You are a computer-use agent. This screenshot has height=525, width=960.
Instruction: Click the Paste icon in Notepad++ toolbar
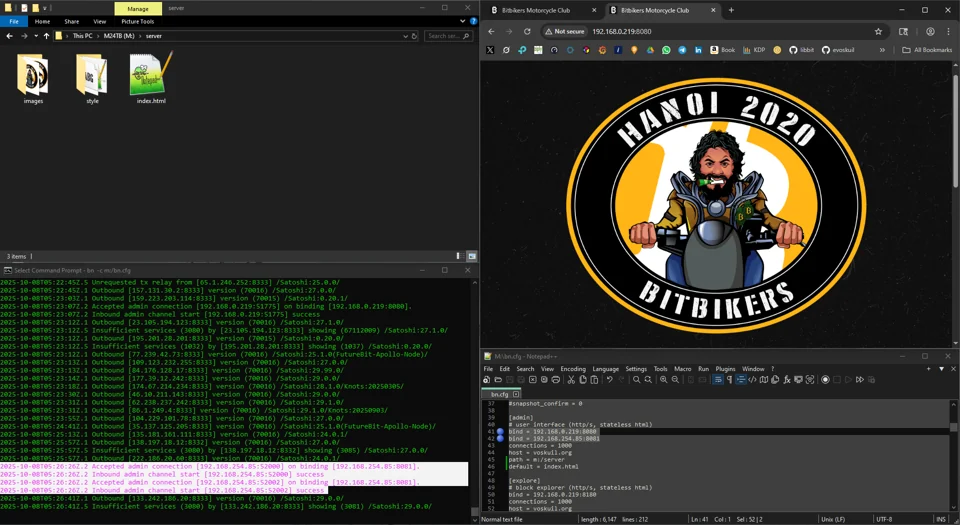click(594, 380)
